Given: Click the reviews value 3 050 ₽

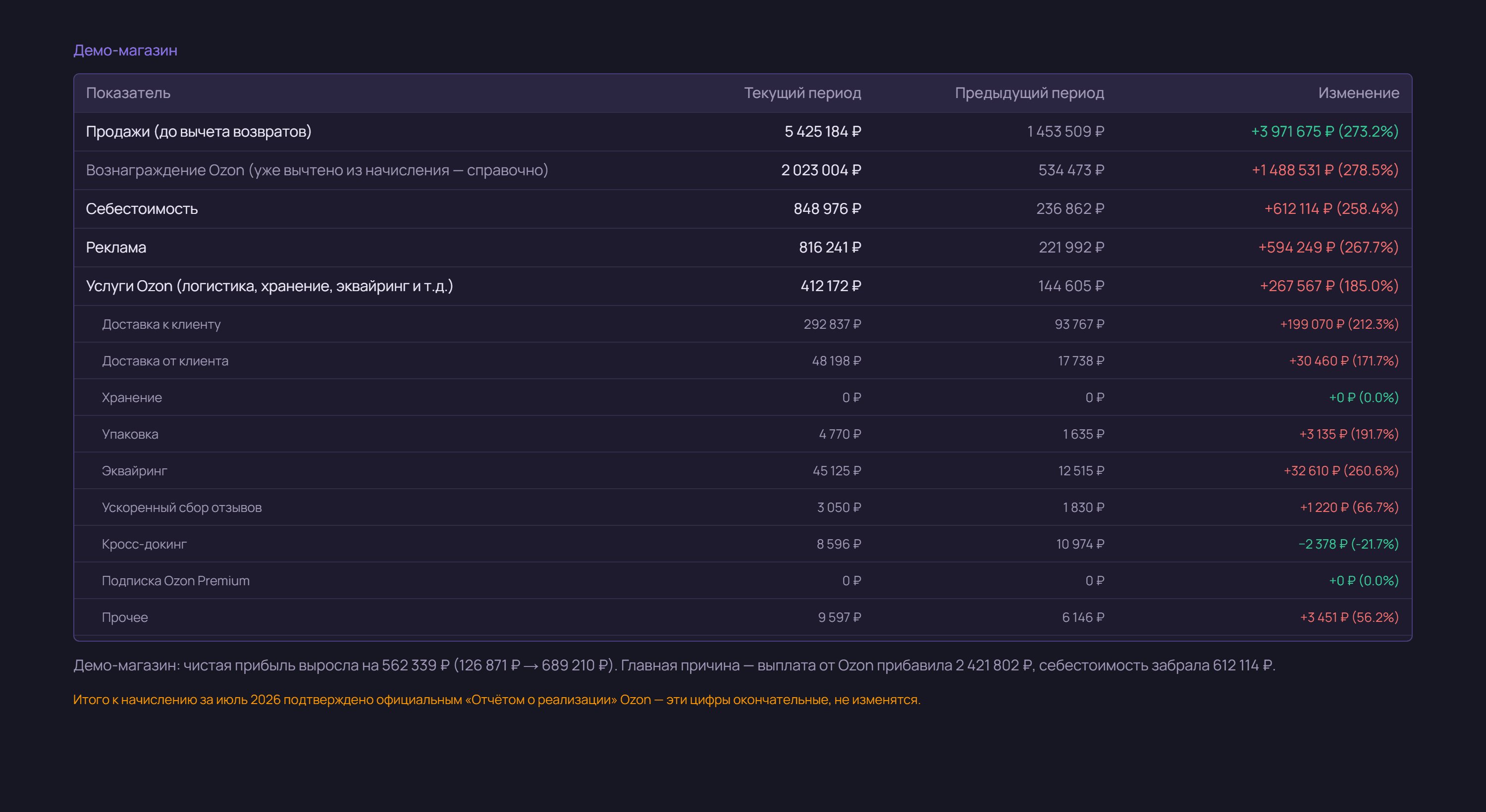Looking at the screenshot, I should (x=839, y=507).
